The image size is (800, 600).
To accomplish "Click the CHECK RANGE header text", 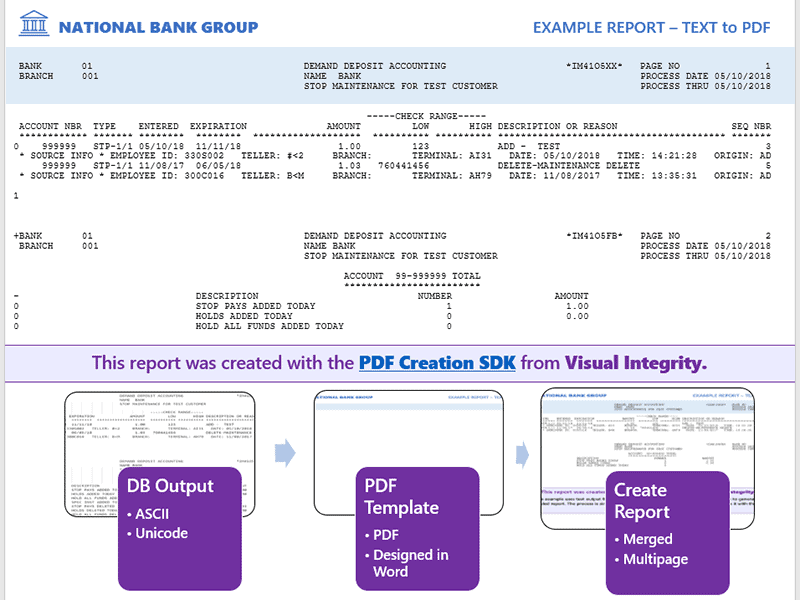I will click(x=426, y=116).
